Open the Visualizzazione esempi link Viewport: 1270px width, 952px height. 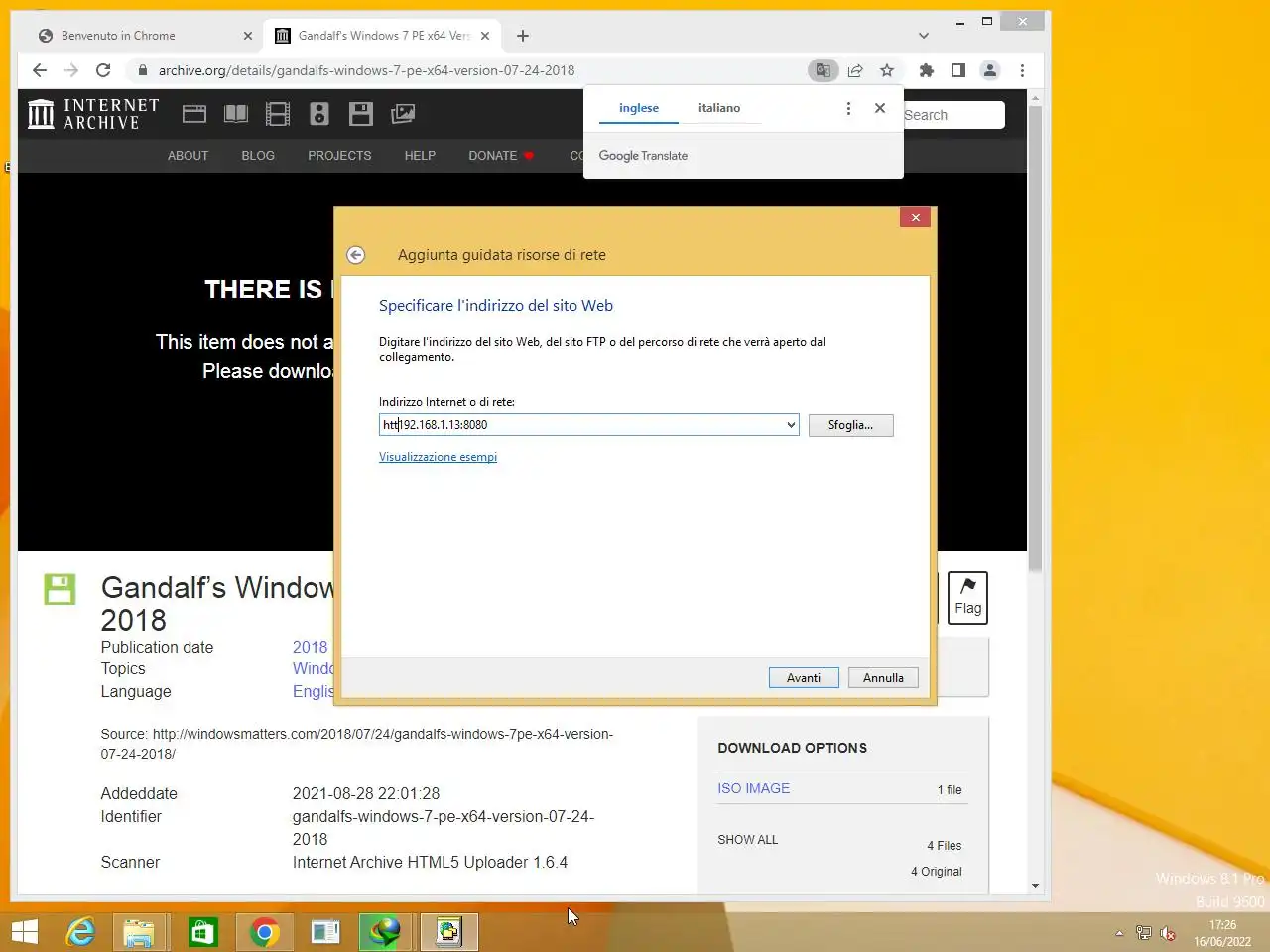(438, 457)
